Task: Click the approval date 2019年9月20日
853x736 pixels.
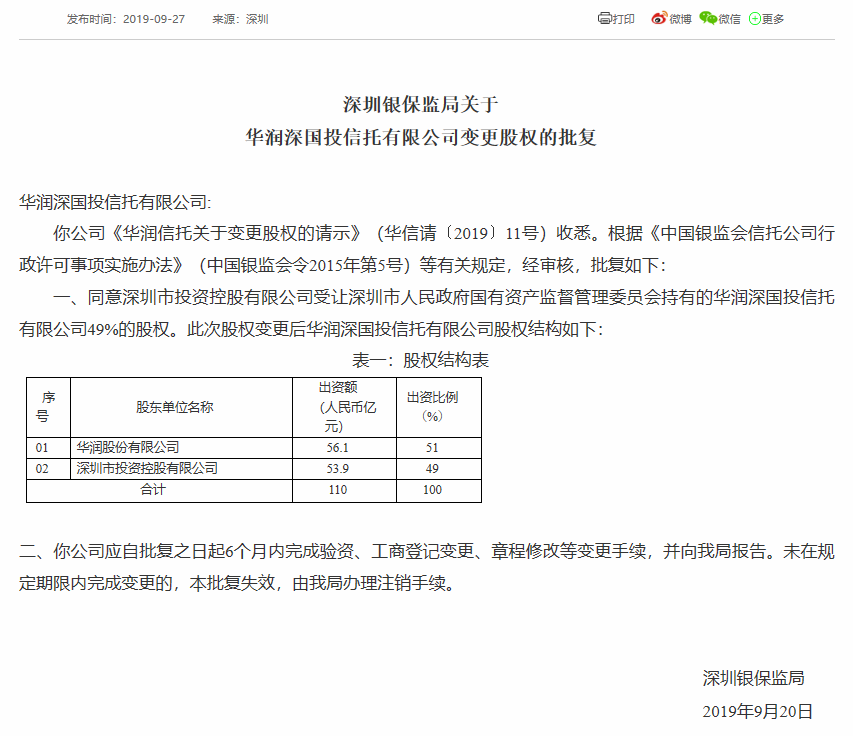Action: click(757, 711)
